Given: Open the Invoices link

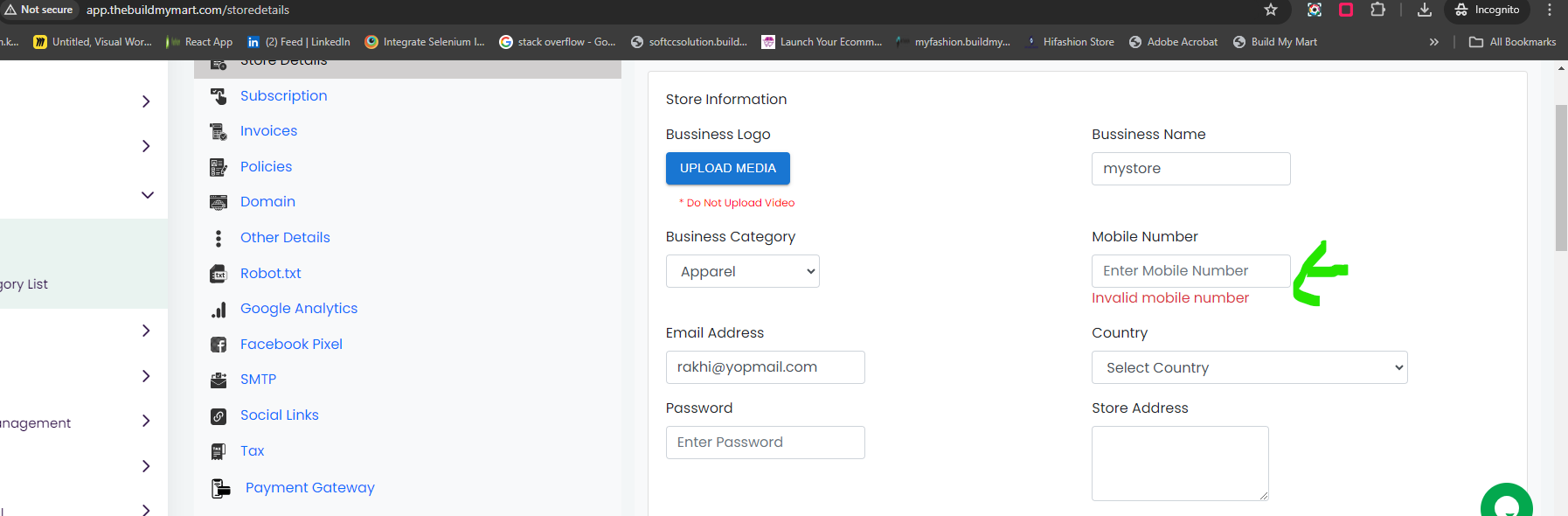Looking at the screenshot, I should tap(268, 131).
